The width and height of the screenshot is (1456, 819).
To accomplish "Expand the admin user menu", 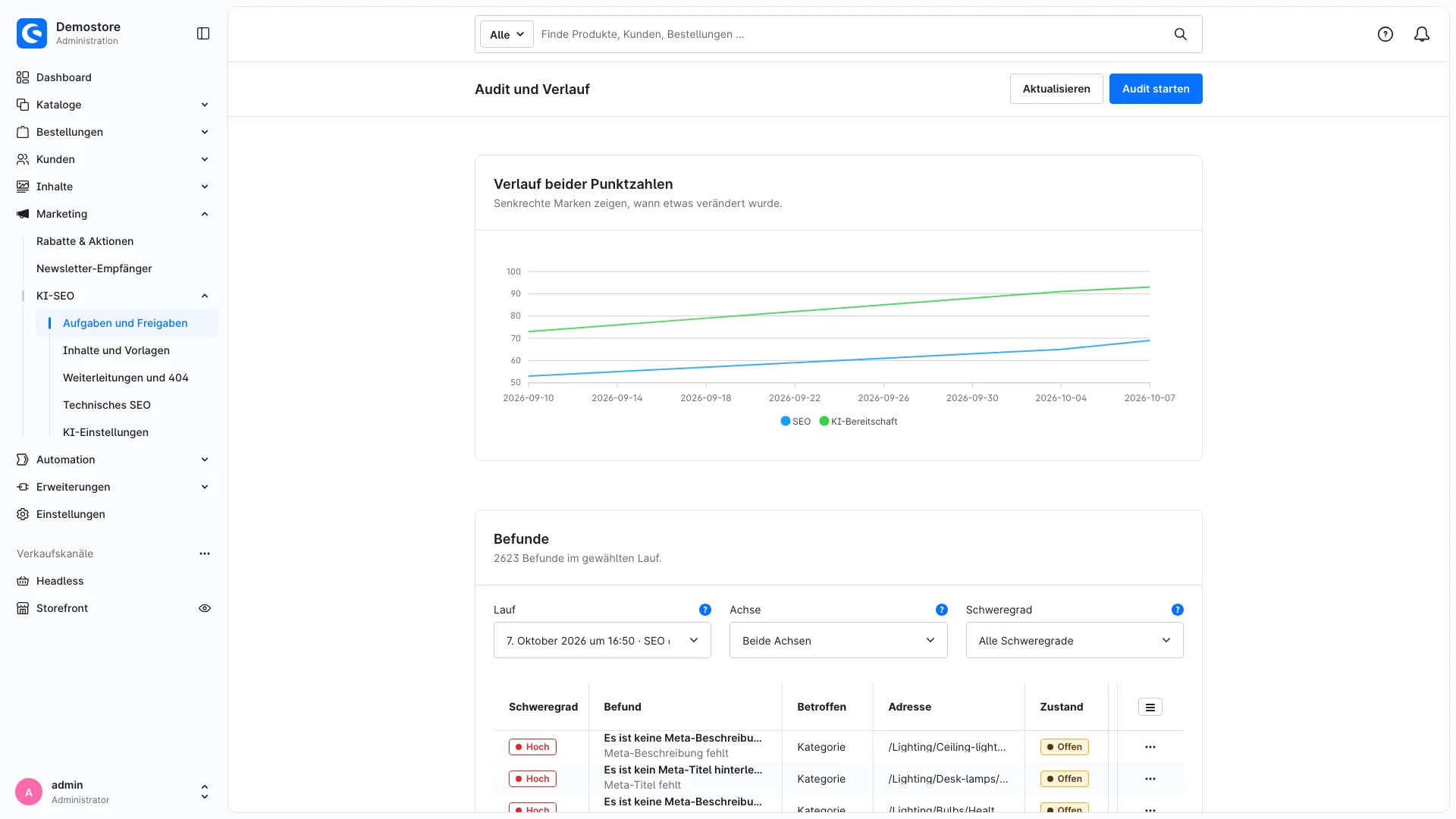I will tap(205, 792).
